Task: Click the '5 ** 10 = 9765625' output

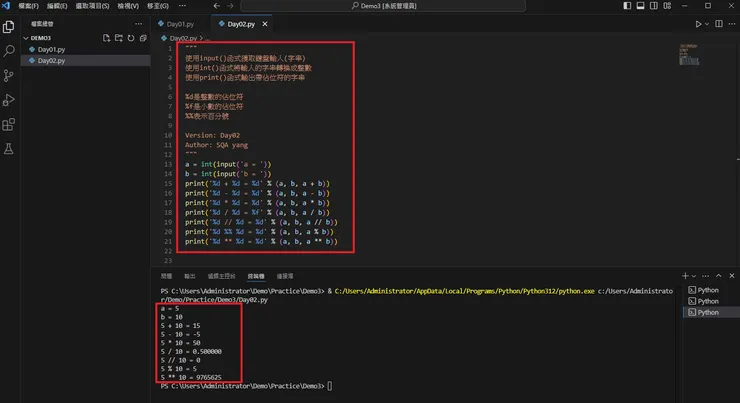Action: tap(191, 378)
